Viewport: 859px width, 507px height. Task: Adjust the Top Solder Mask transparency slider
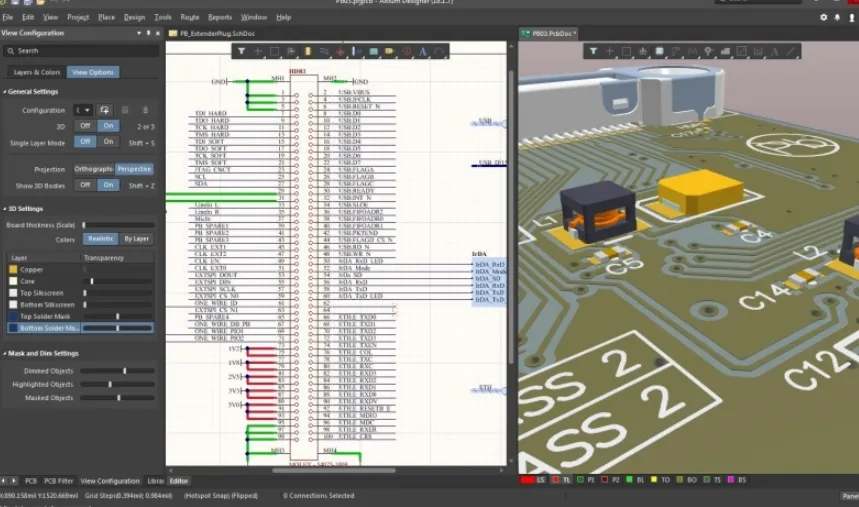pos(118,317)
